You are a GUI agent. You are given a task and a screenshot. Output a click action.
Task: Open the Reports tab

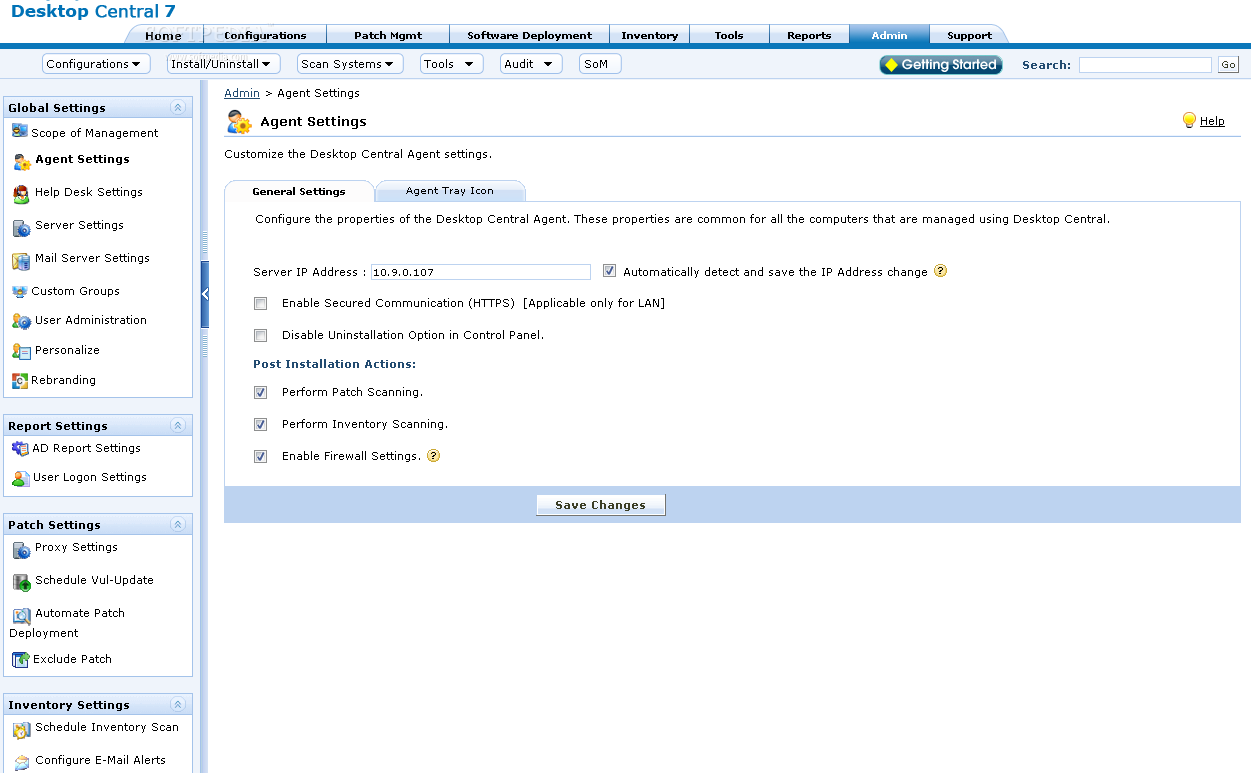pos(809,35)
